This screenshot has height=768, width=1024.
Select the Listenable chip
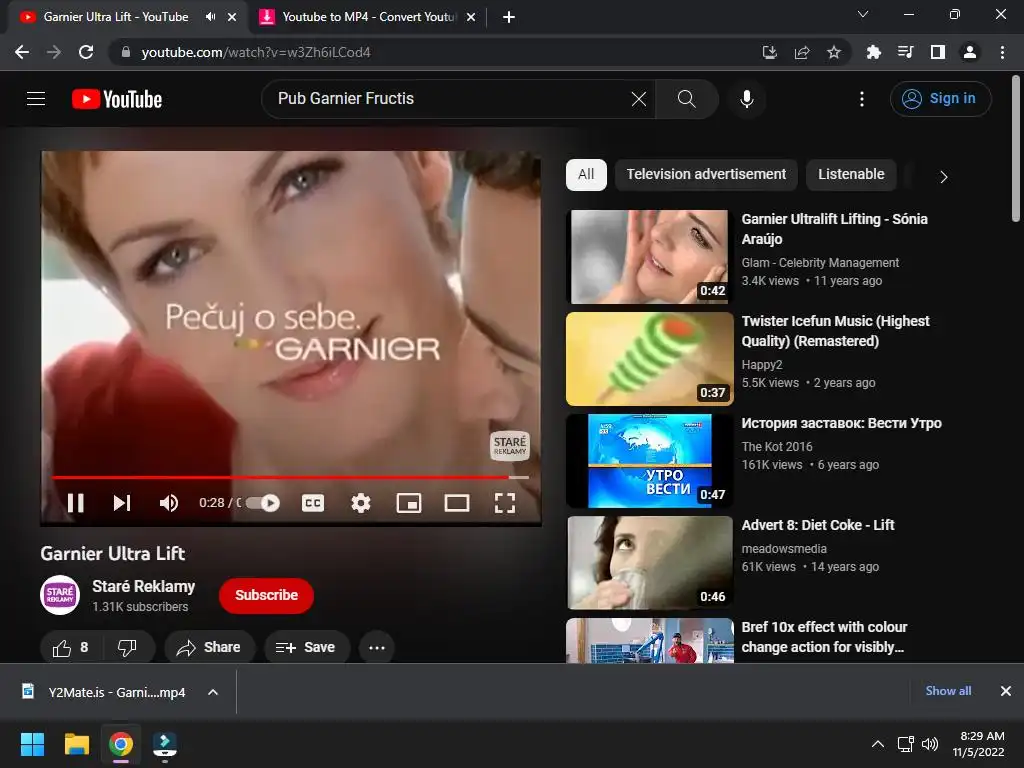[x=851, y=174]
